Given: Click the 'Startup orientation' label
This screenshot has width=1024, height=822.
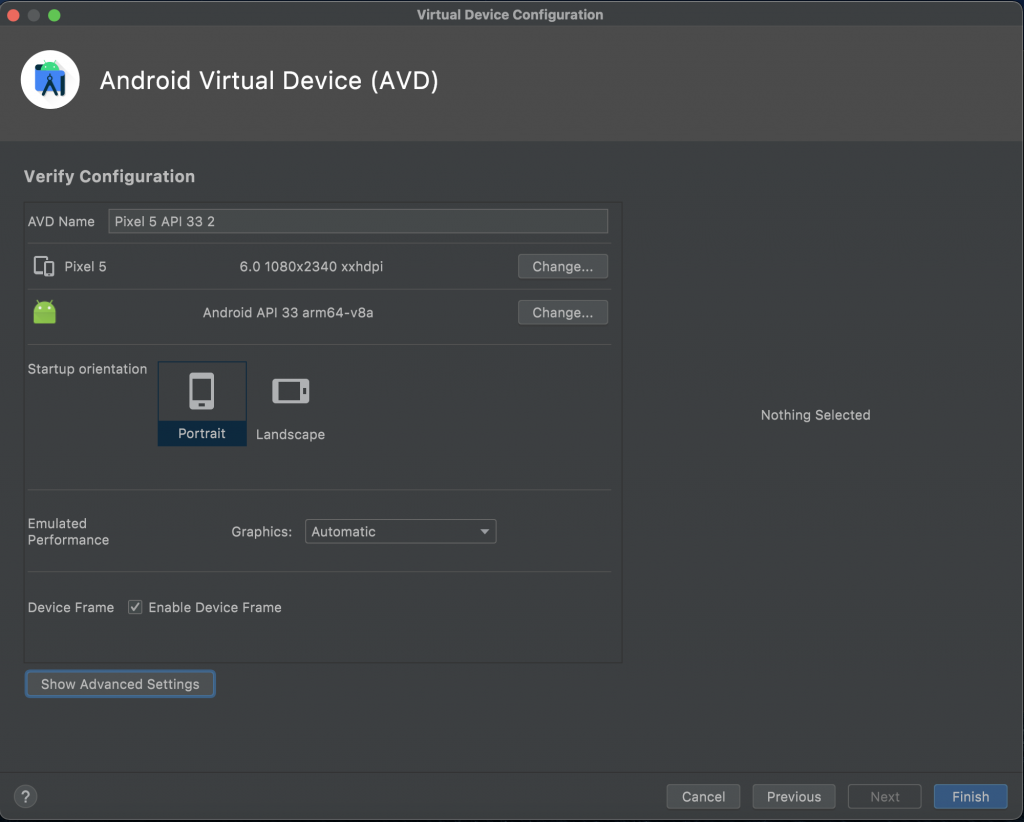Looking at the screenshot, I should click(88, 369).
